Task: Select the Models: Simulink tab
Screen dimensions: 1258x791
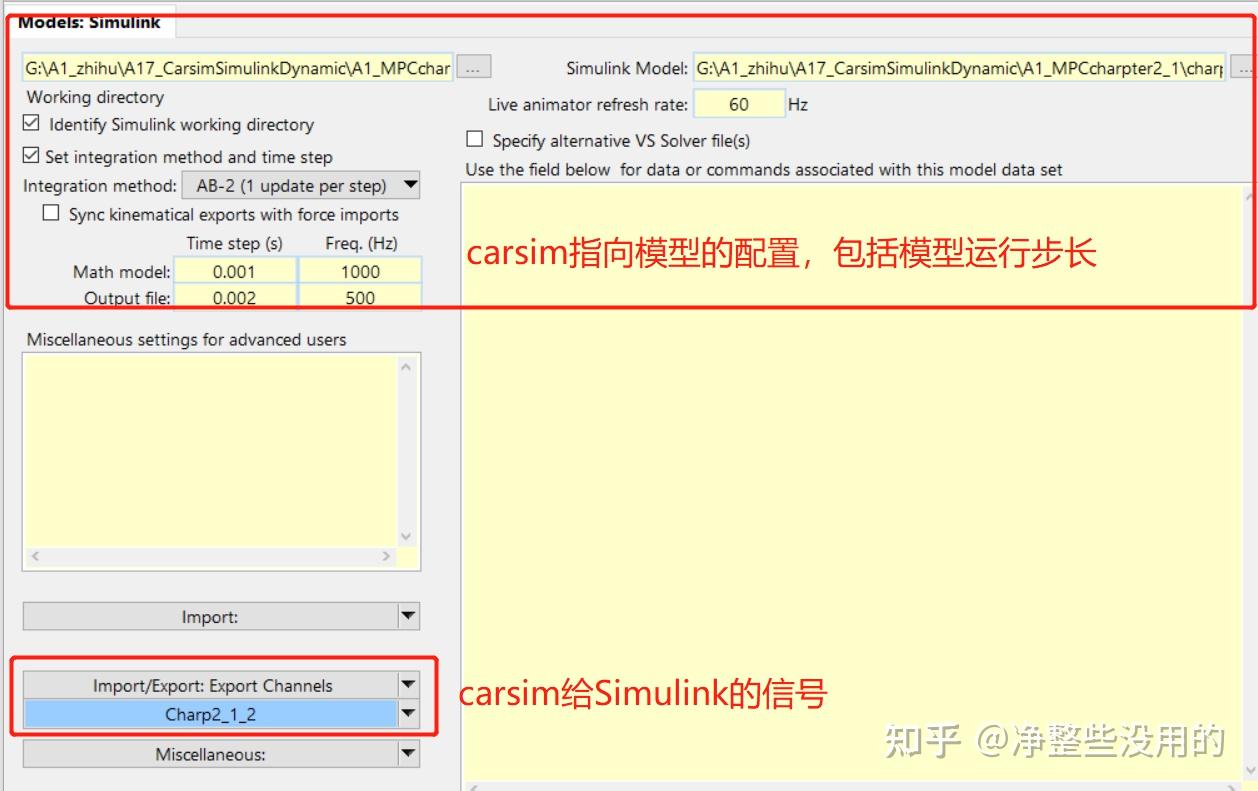Action: coord(88,21)
